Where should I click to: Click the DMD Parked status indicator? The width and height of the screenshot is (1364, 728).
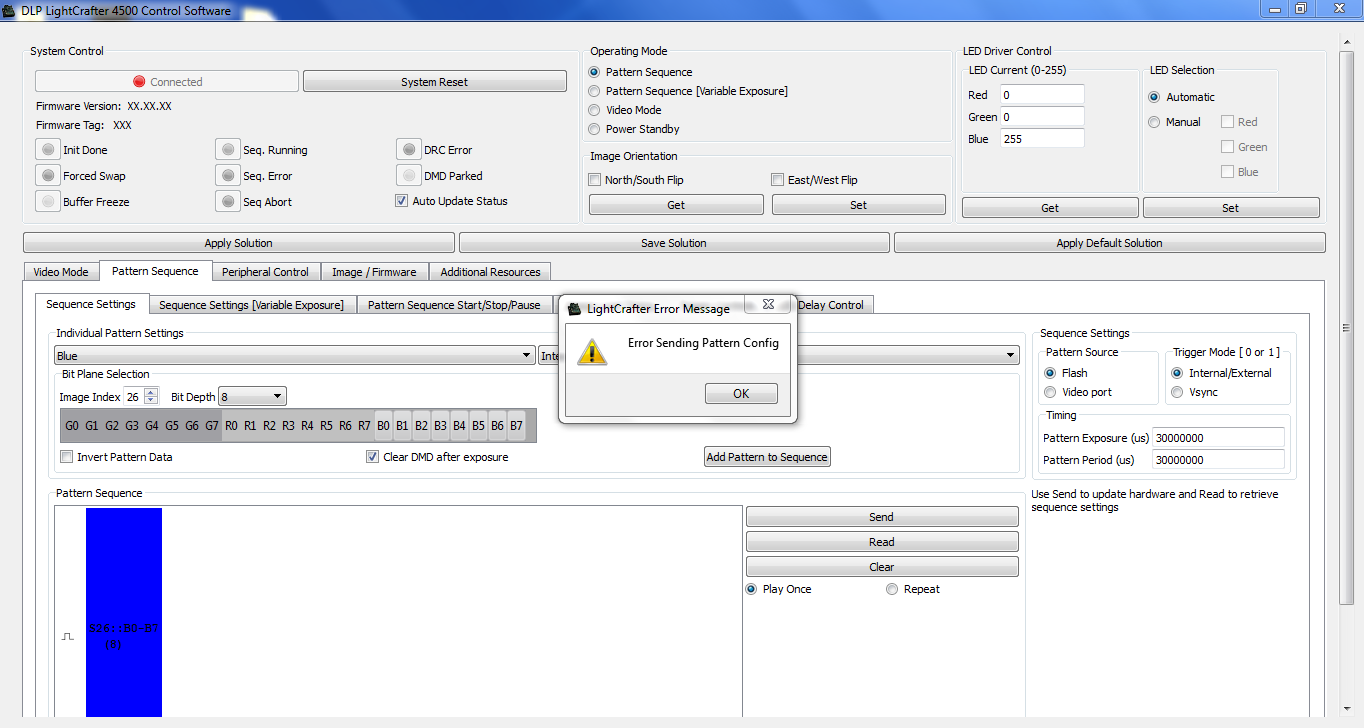click(409, 175)
